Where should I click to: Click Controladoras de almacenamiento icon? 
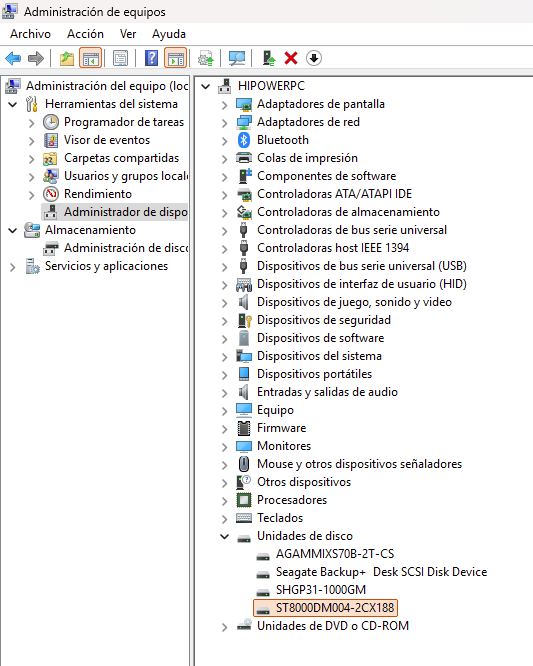tap(244, 212)
